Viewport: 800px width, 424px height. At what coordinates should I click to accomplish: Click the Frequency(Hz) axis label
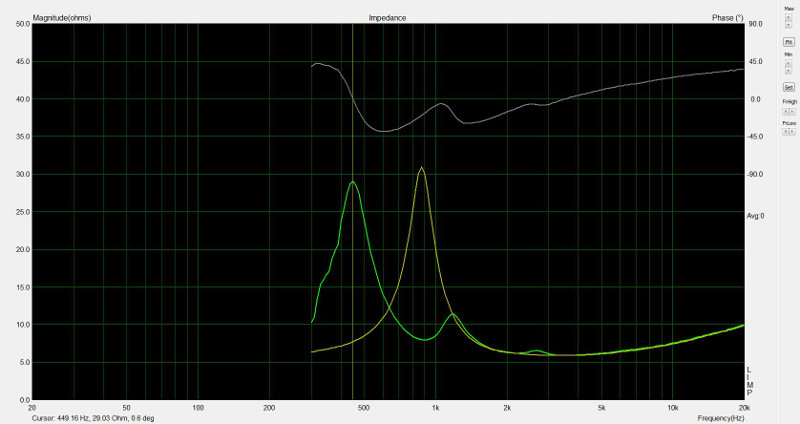[x=720, y=417]
